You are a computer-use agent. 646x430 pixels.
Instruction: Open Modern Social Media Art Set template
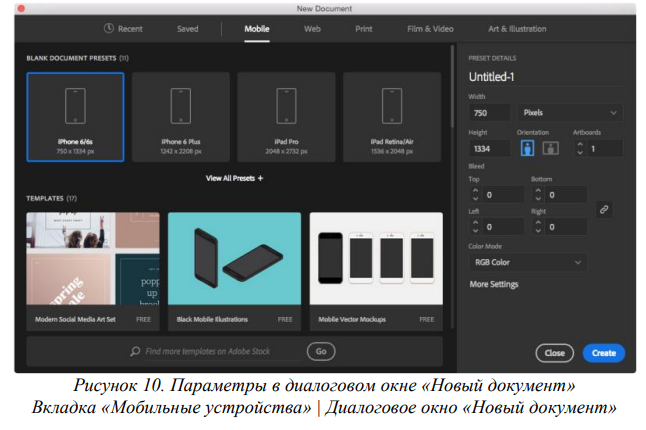(93, 271)
